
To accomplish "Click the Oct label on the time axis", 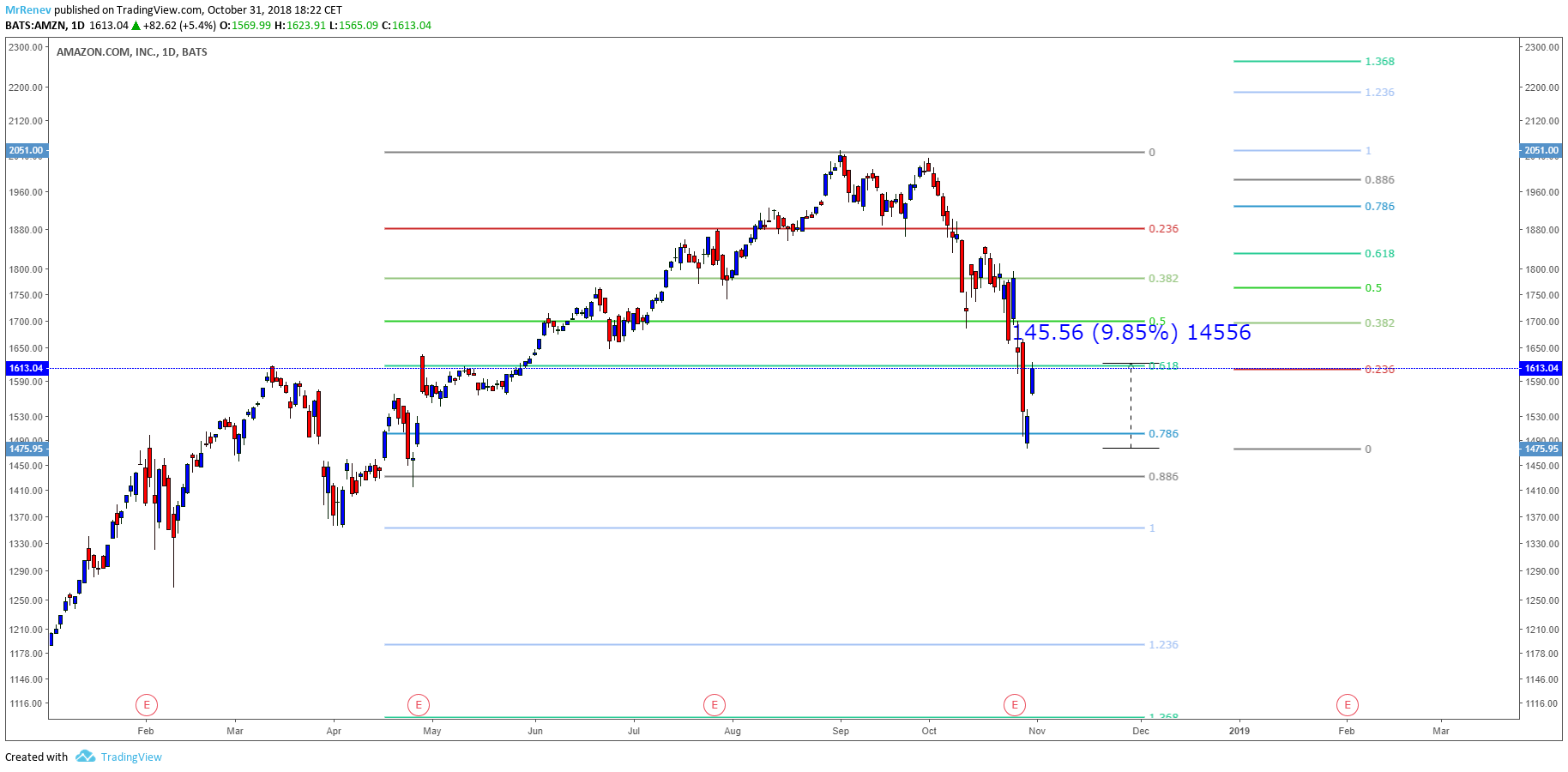I will point(929,731).
